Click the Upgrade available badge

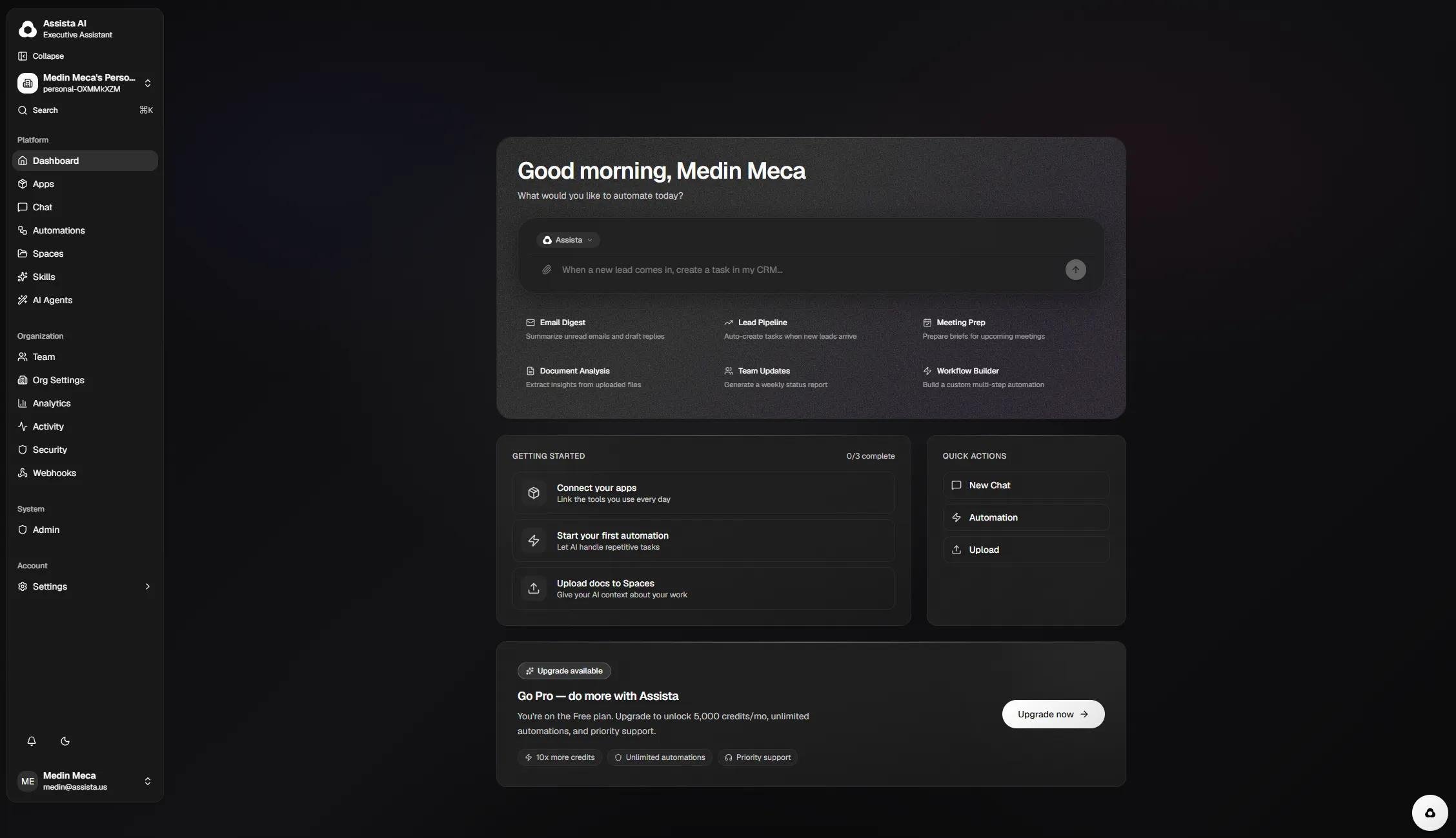(x=564, y=671)
